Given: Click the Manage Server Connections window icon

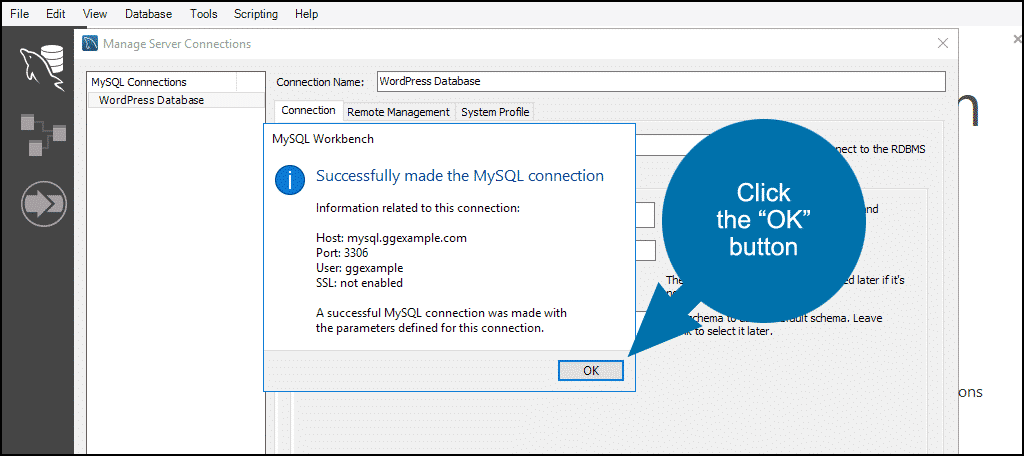Looking at the screenshot, I should coord(90,44).
